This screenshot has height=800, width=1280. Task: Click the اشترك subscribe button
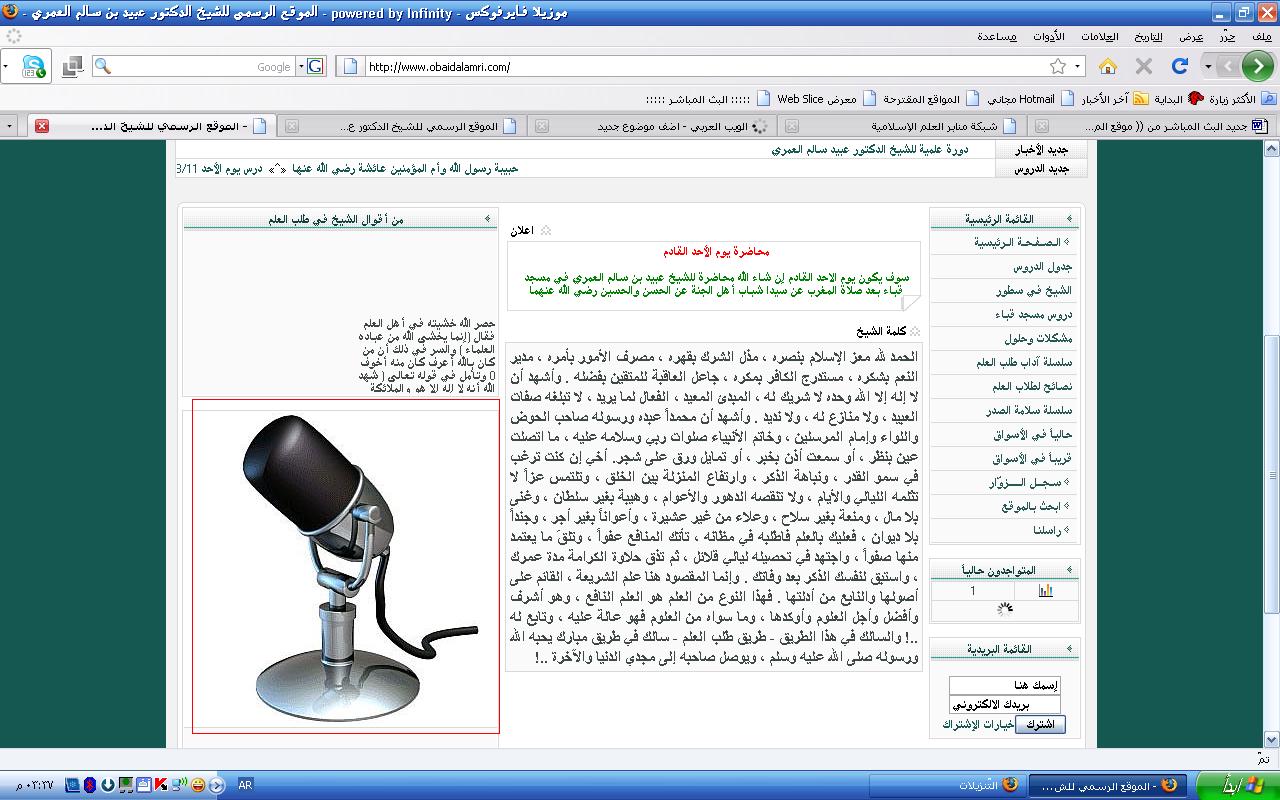point(1040,724)
